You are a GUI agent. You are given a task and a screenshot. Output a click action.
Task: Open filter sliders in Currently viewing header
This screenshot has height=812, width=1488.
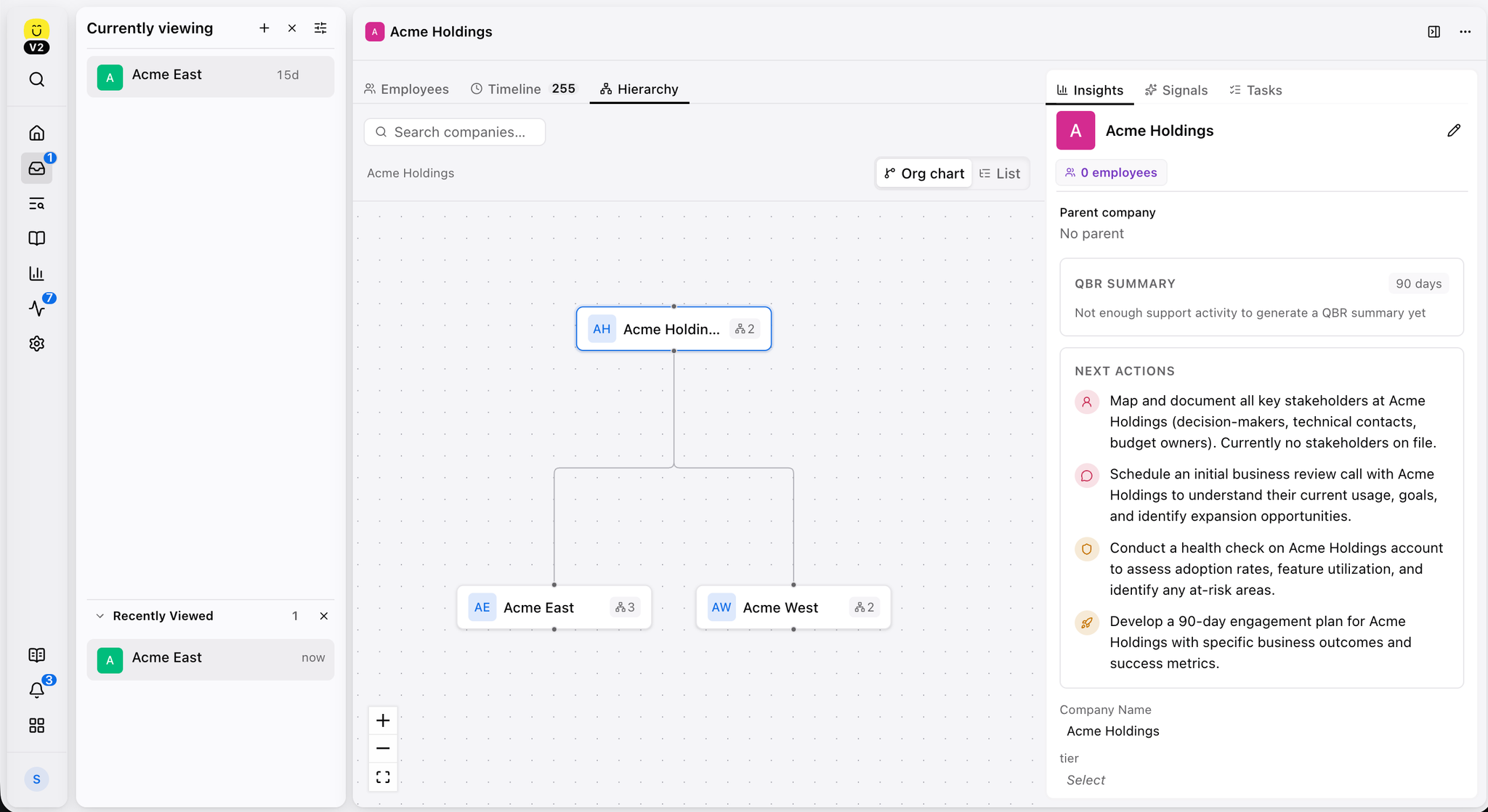tap(320, 28)
